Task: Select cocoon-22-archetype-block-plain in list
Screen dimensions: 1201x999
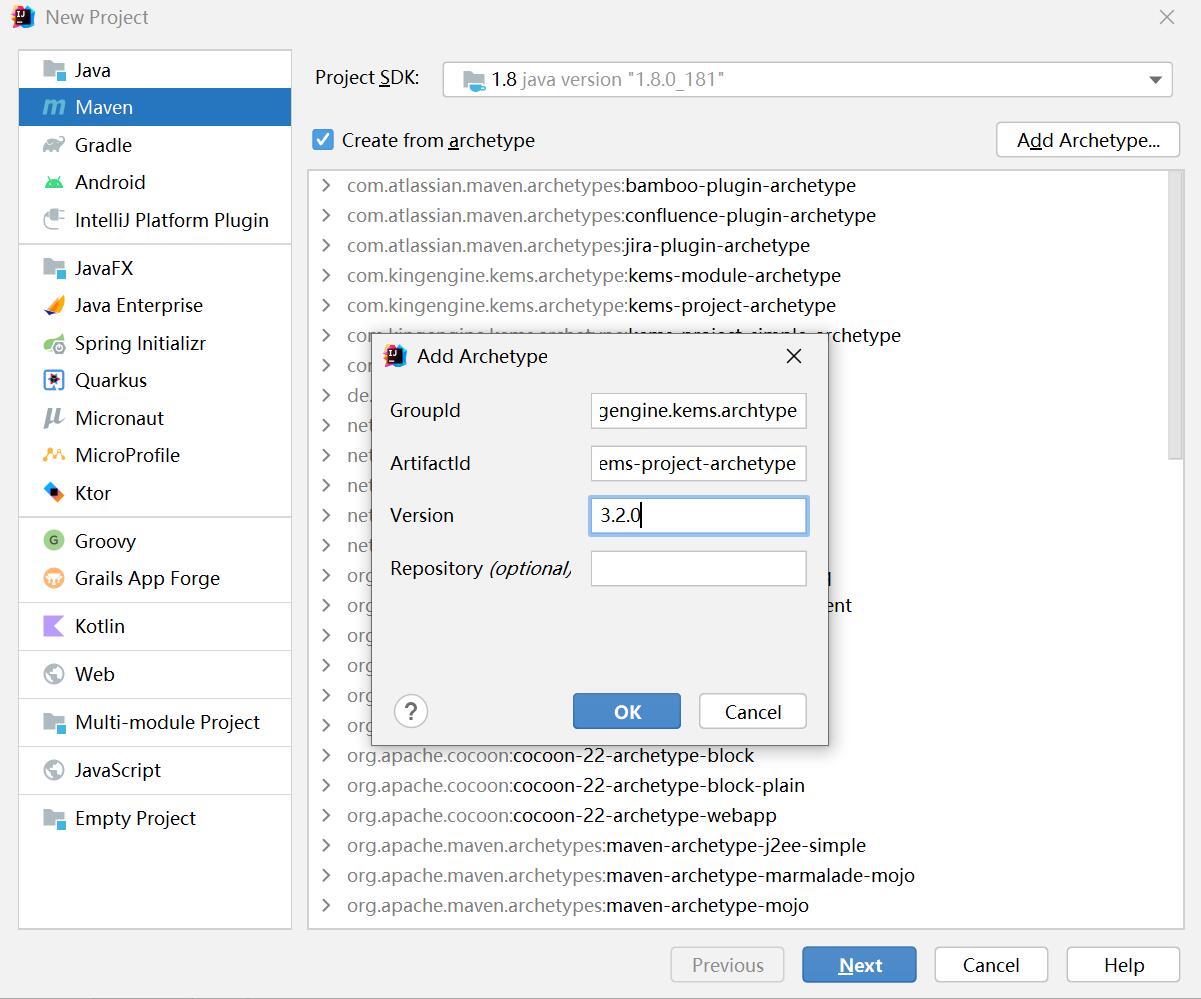Action: (x=576, y=785)
